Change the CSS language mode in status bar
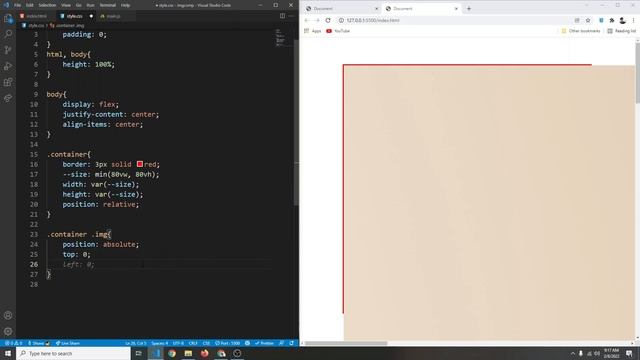The image size is (640, 360). pos(206,343)
